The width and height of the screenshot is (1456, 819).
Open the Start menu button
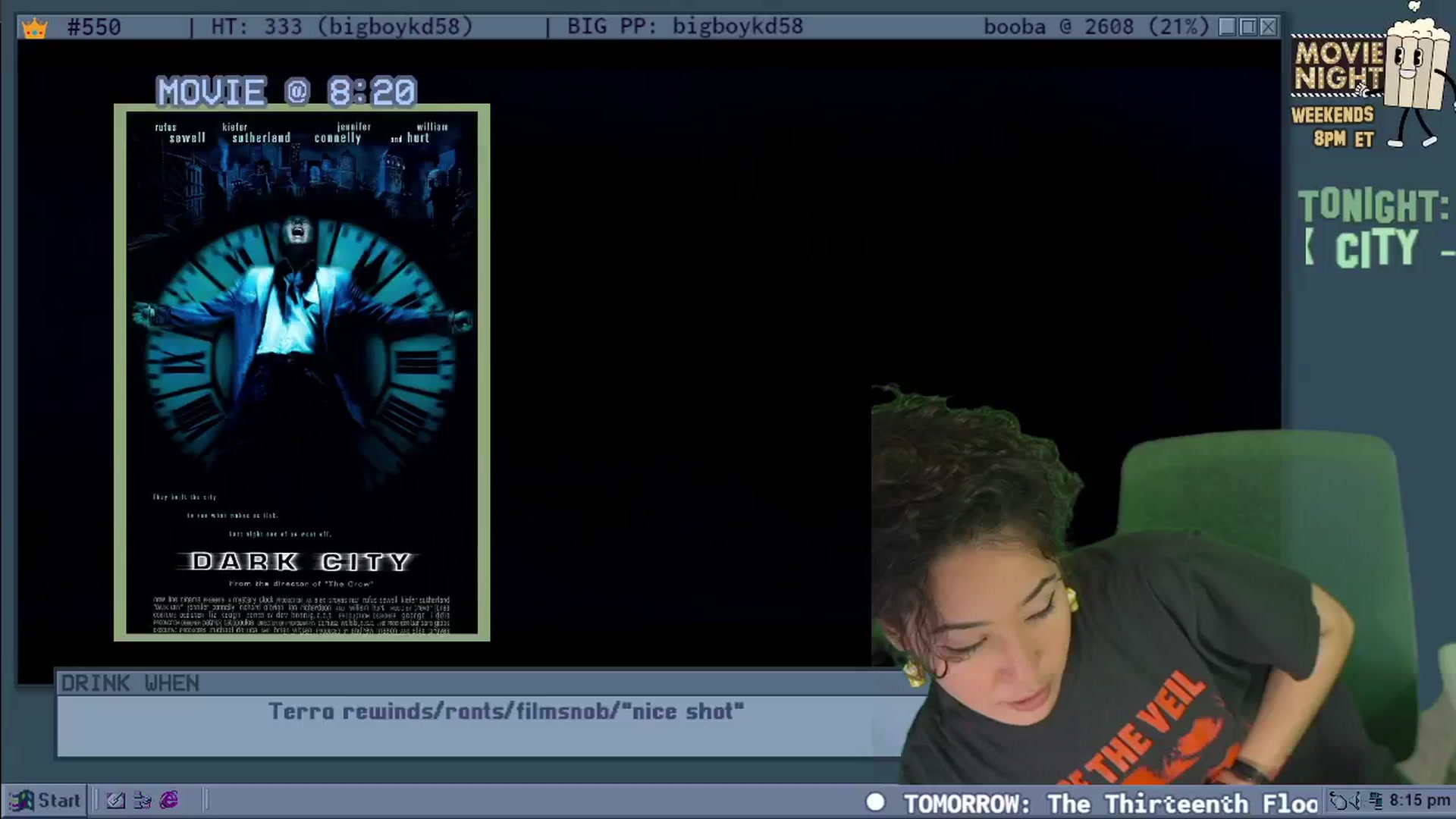[44, 801]
